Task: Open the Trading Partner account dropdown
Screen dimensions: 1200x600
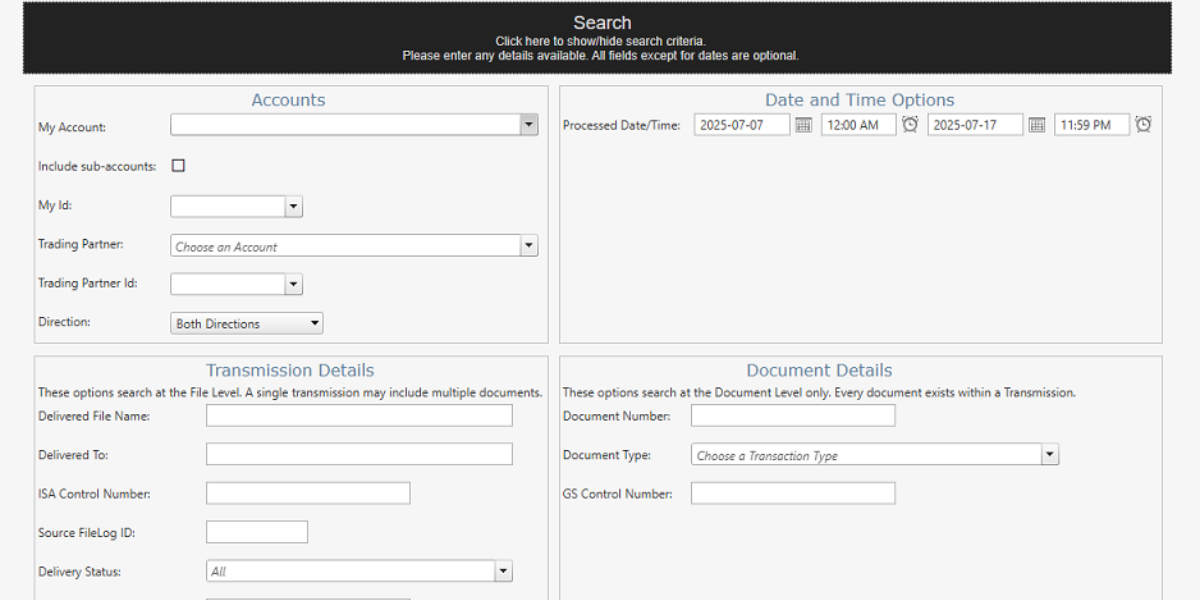Action: [x=528, y=245]
